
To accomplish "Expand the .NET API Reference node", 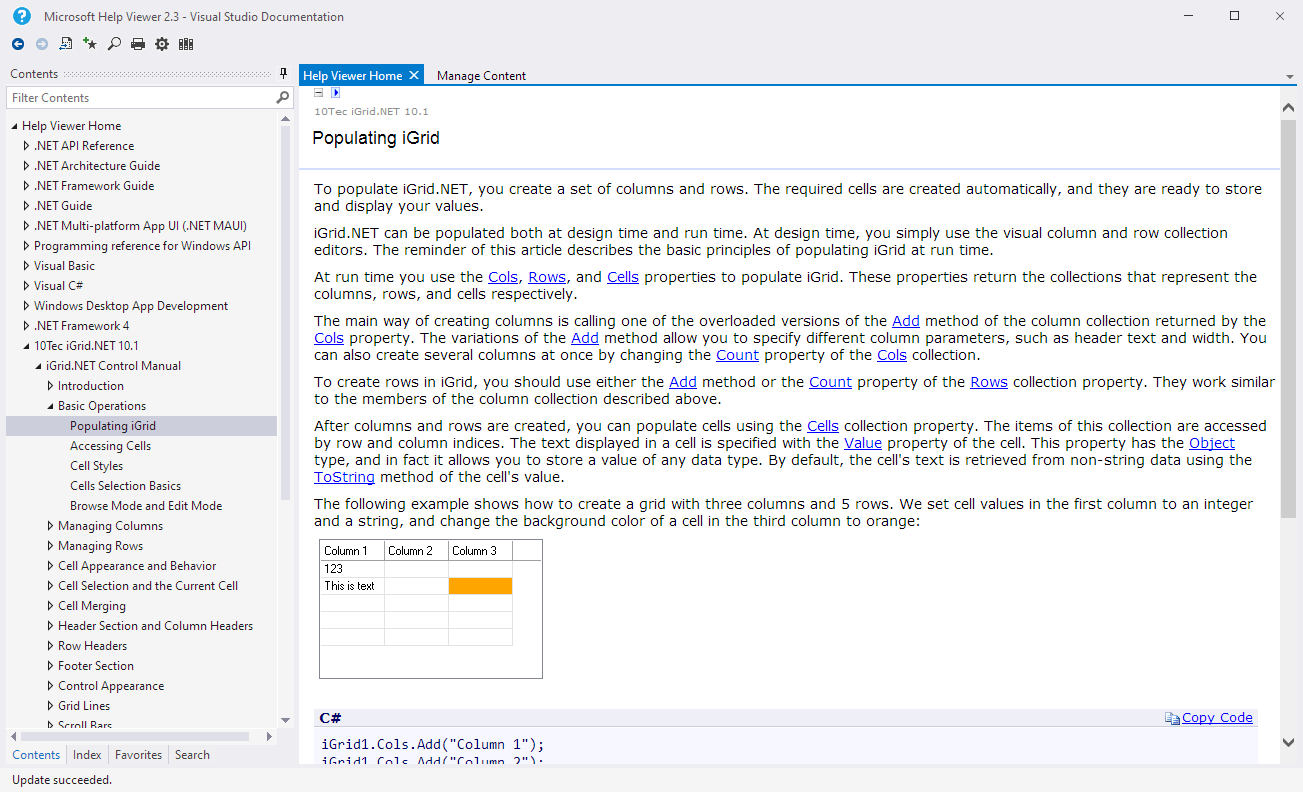I will click(x=27, y=146).
